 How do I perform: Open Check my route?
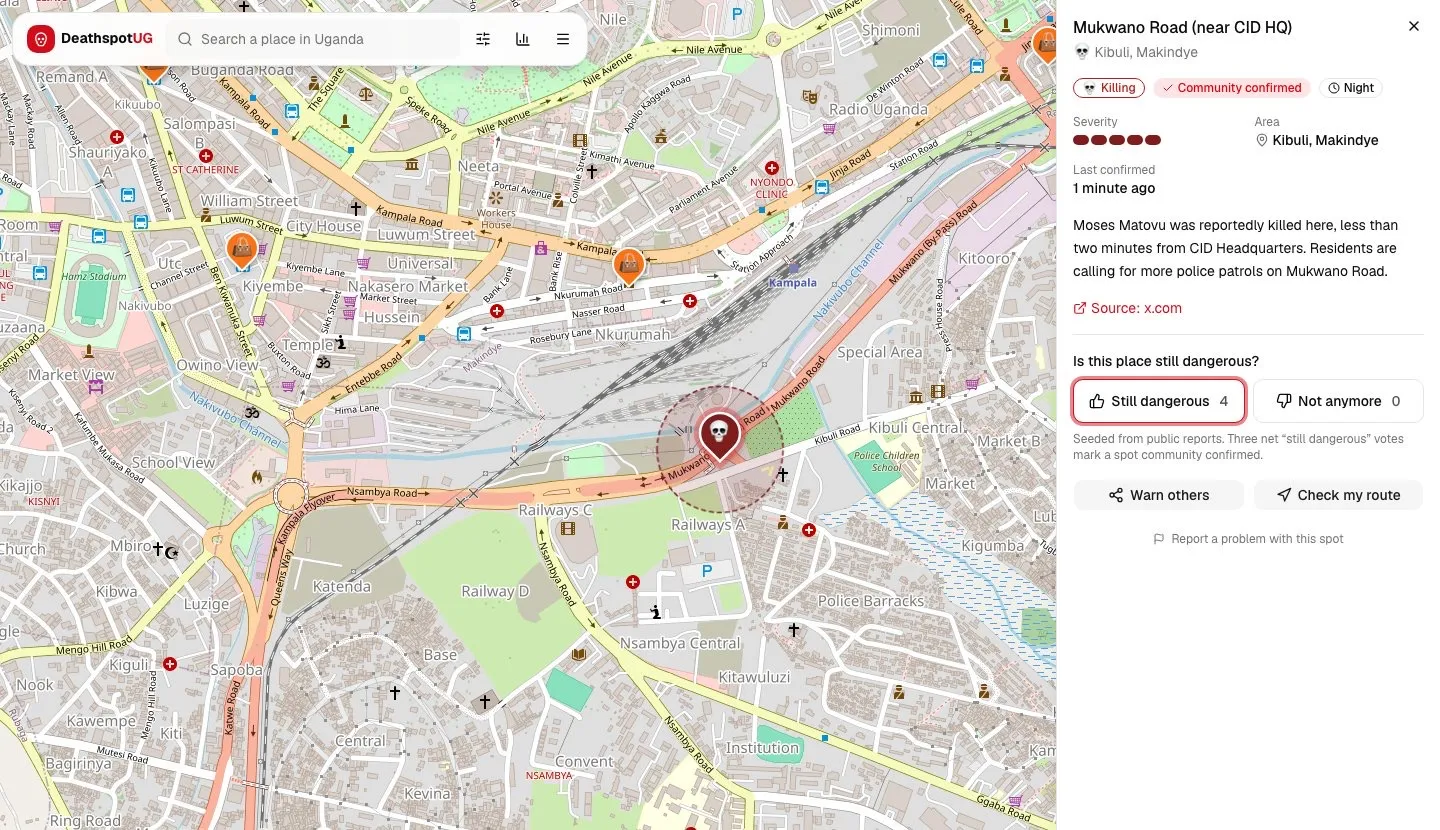point(1338,495)
